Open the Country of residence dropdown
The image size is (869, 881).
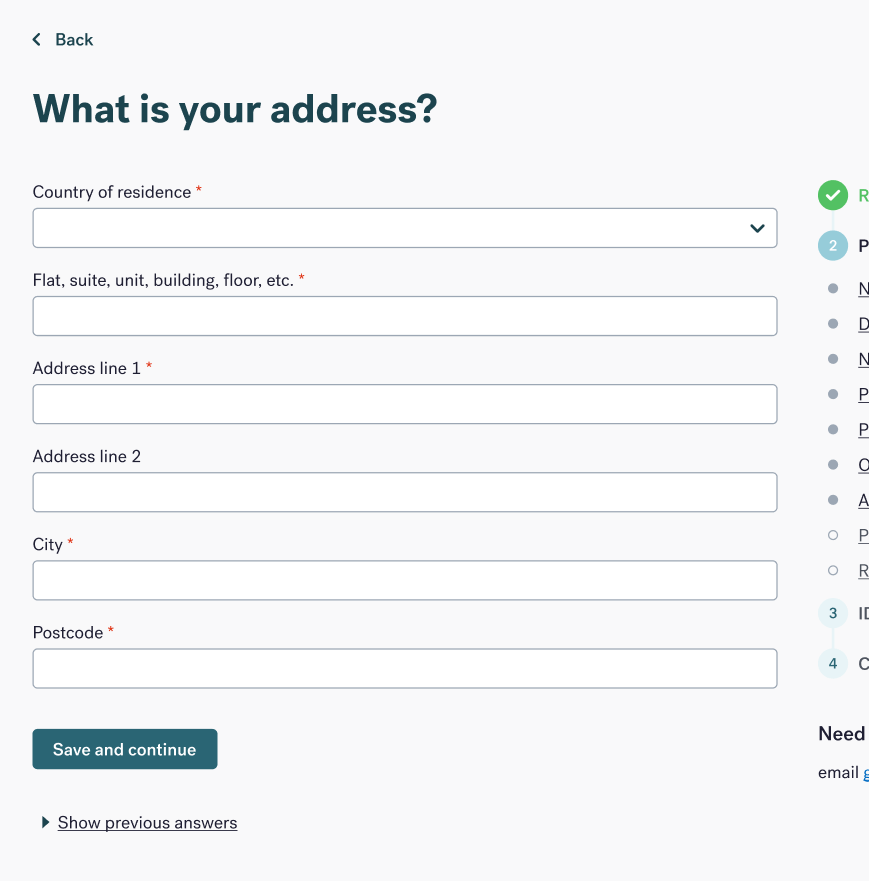click(x=404, y=228)
